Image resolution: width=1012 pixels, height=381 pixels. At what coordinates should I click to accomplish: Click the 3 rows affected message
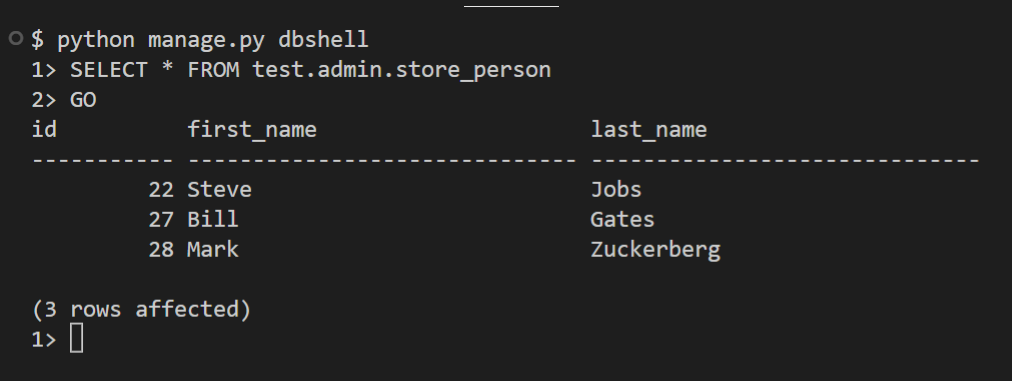[141, 309]
